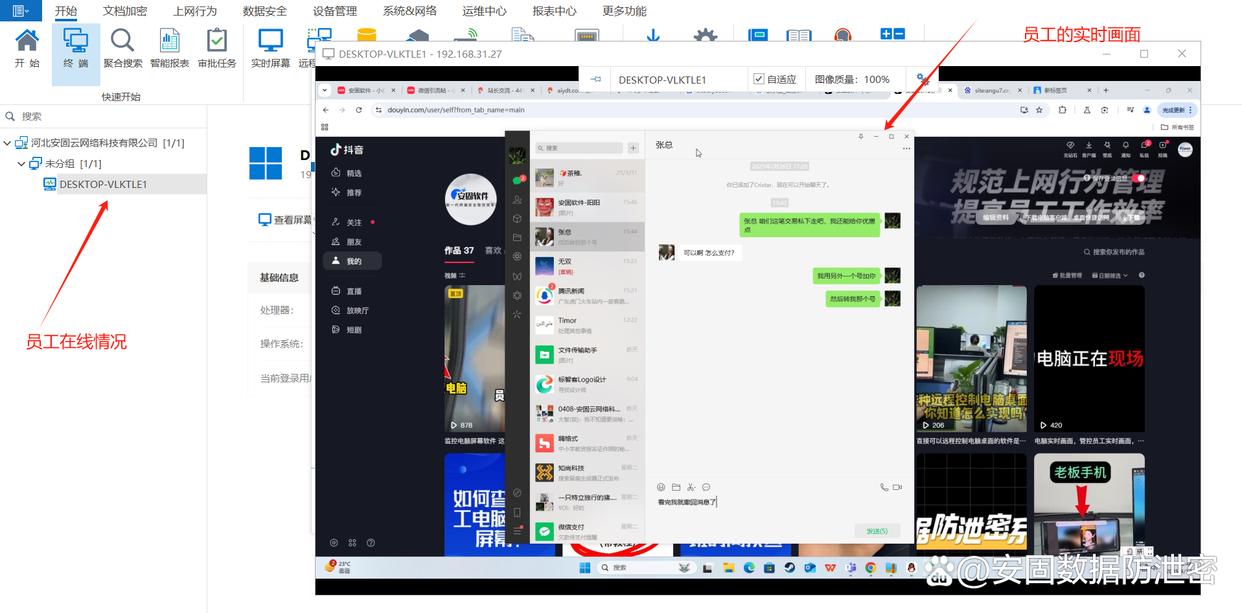Viewport: 1242px width, 613px height.
Task: Open 更多功能 ribbon tab
Action: coord(624,11)
